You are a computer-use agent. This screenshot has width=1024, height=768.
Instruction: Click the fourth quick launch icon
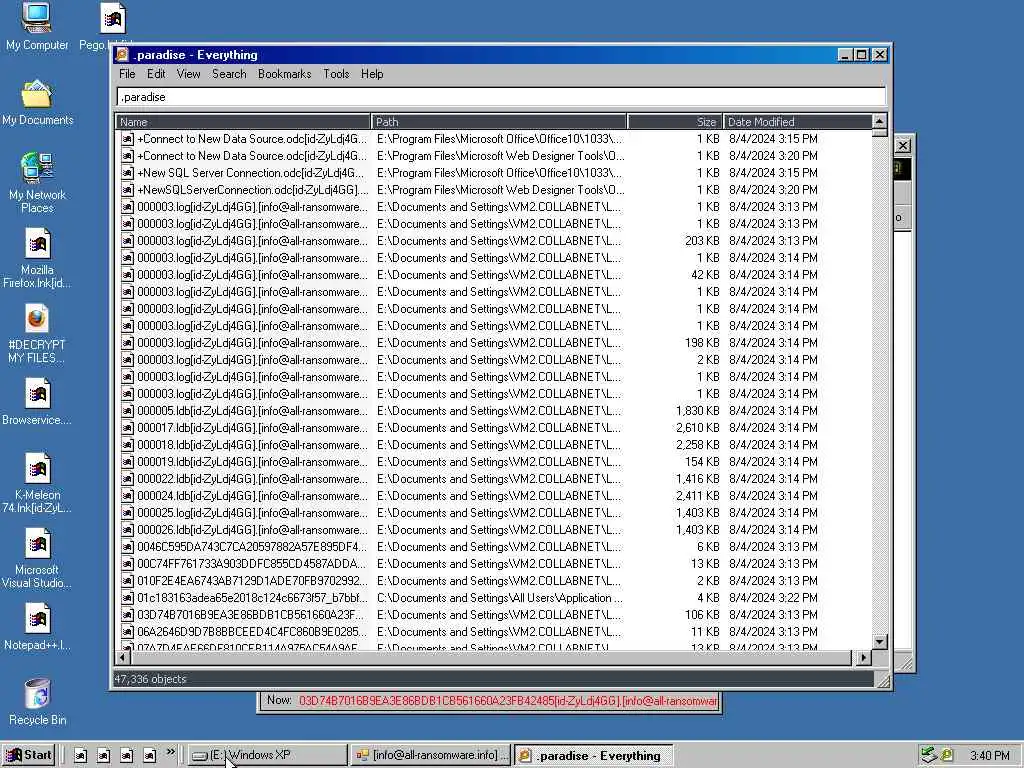[x=150, y=755]
